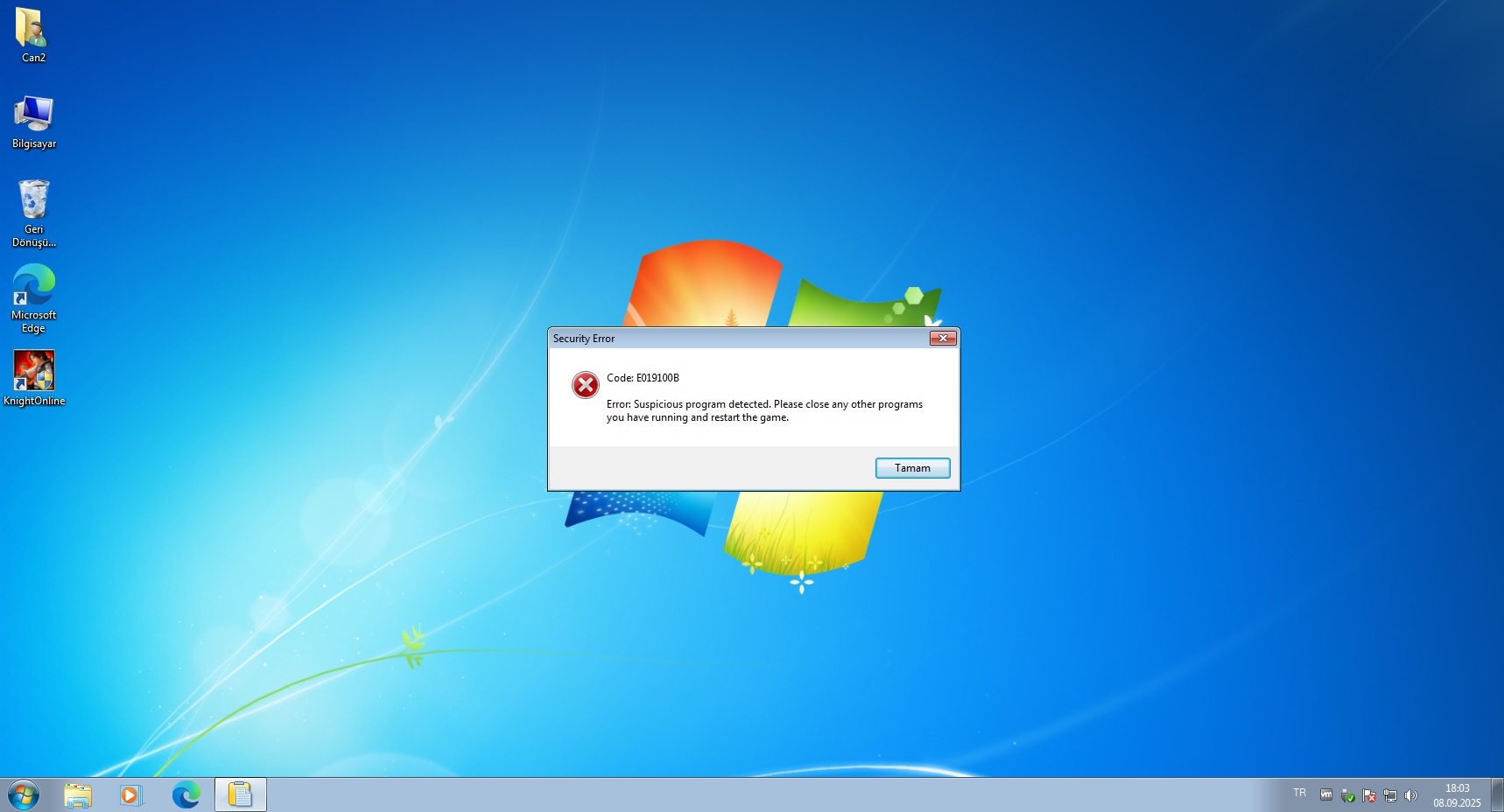Open the network status tray icon
The height and width of the screenshot is (812, 1504).
pos(1390,795)
